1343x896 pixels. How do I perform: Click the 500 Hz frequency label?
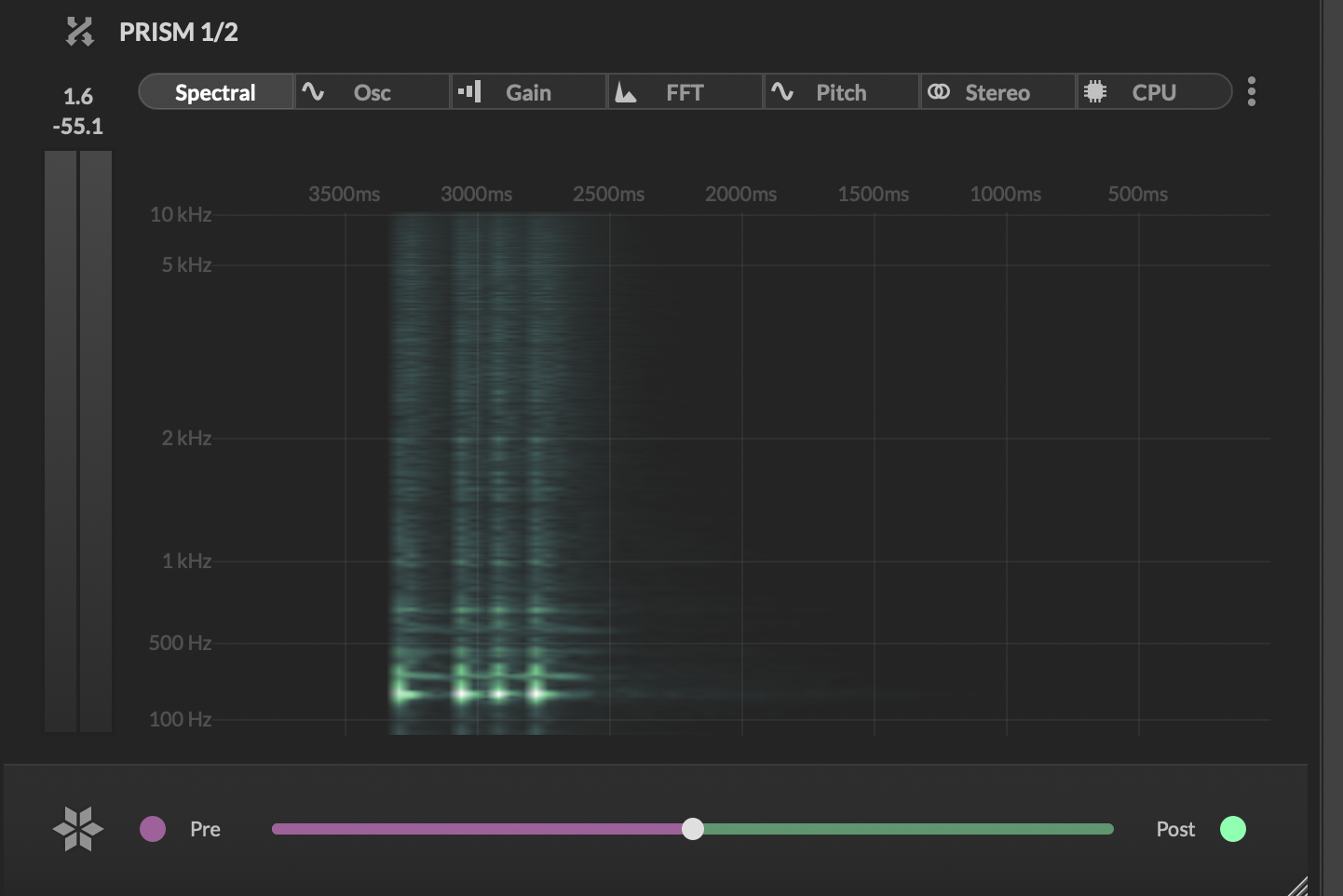(181, 643)
